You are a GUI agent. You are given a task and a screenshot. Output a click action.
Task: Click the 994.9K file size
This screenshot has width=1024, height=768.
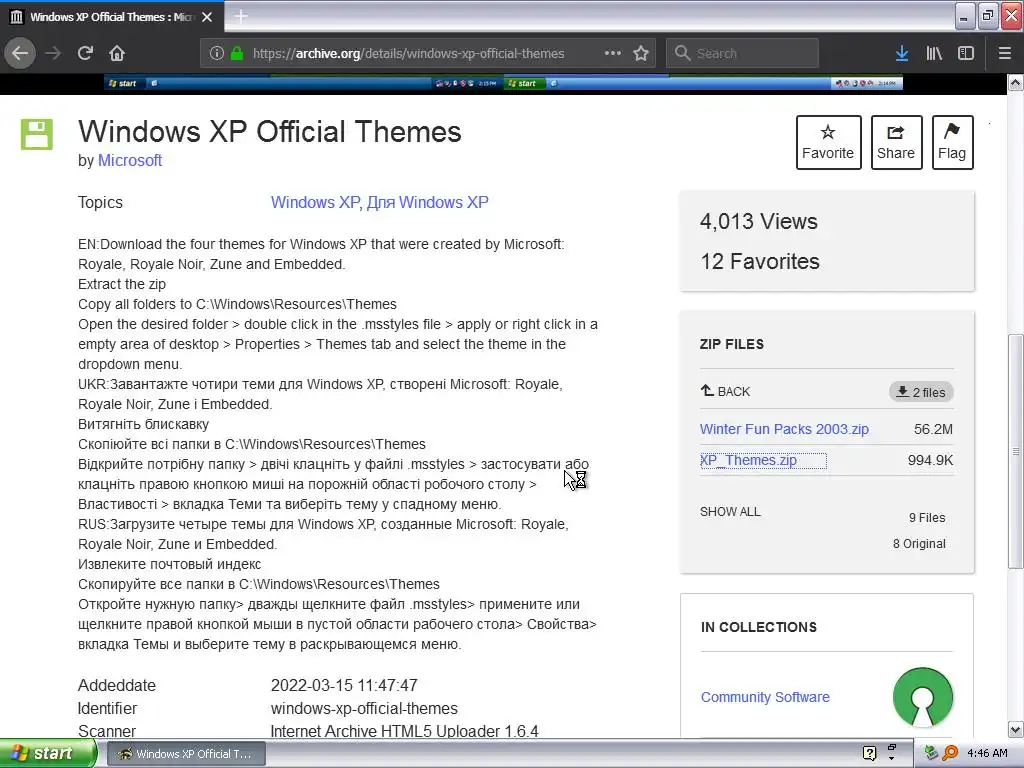coord(930,460)
